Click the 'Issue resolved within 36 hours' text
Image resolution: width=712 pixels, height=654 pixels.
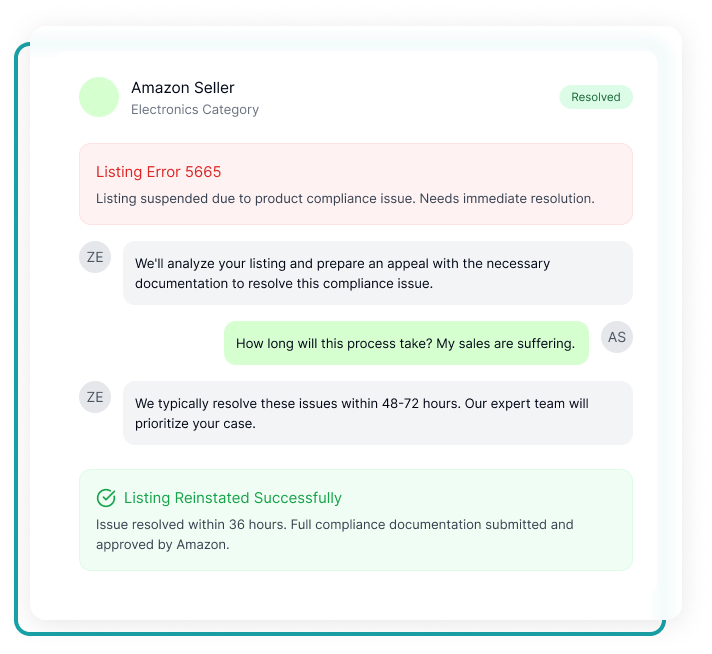pos(335,525)
